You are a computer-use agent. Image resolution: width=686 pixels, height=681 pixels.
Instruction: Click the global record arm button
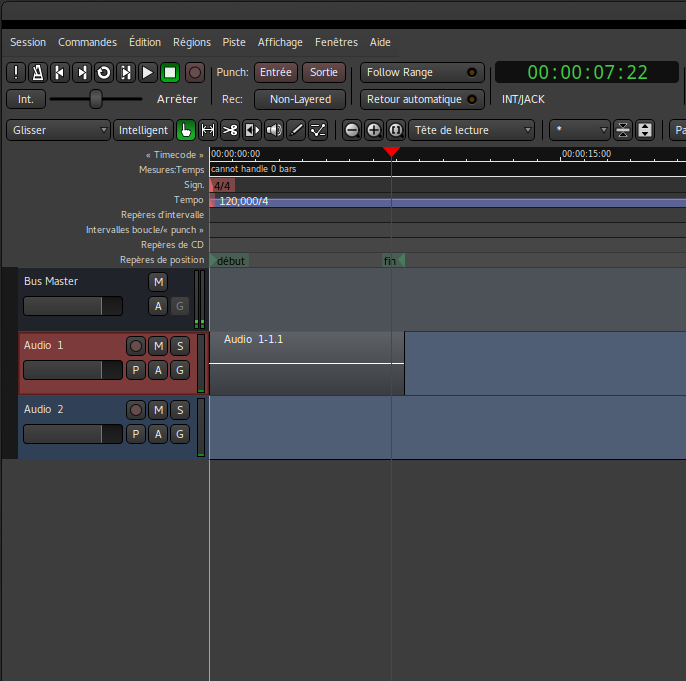click(x=195, y=72)
